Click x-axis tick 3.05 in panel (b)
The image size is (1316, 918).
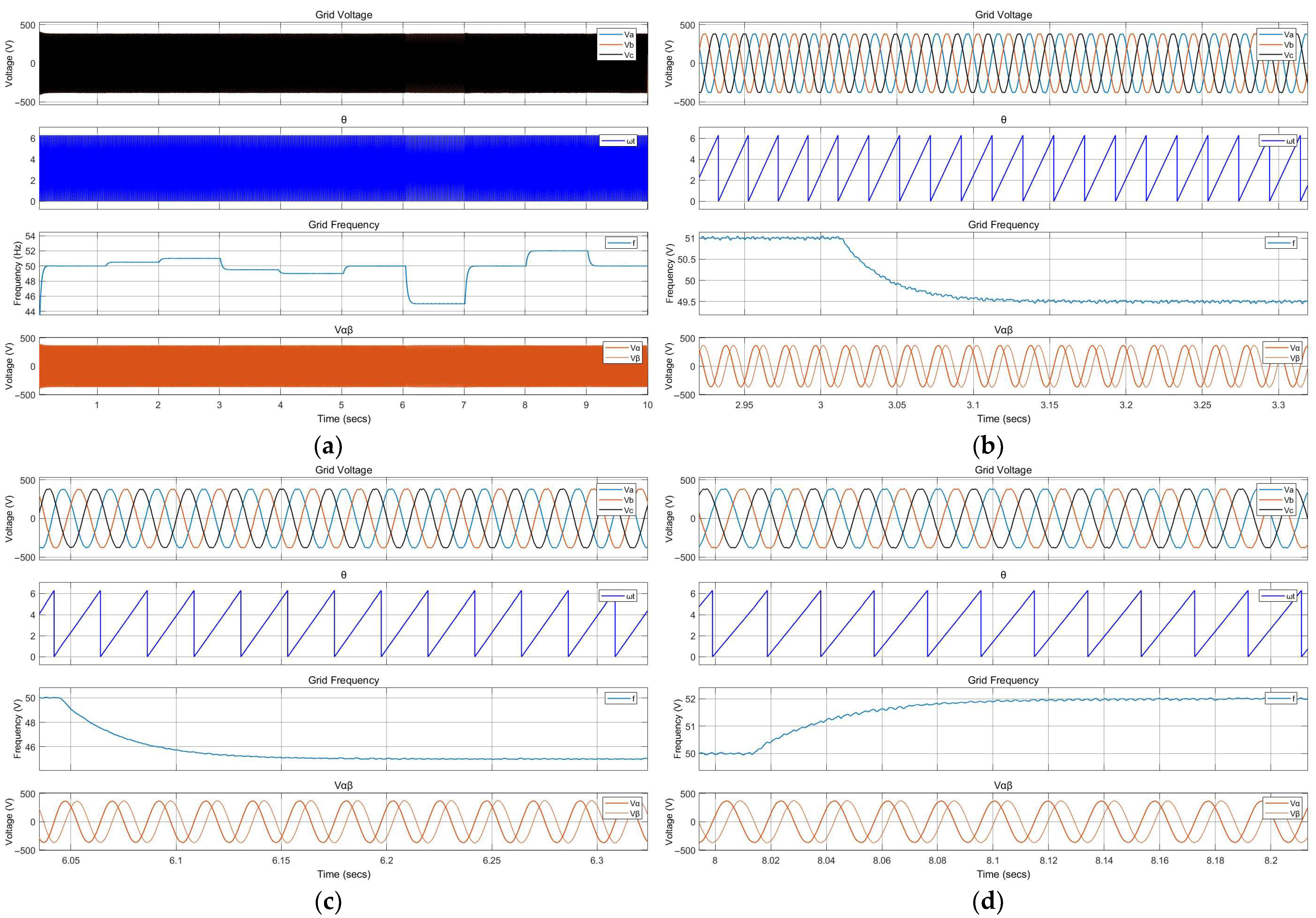(x=897, y=405)
